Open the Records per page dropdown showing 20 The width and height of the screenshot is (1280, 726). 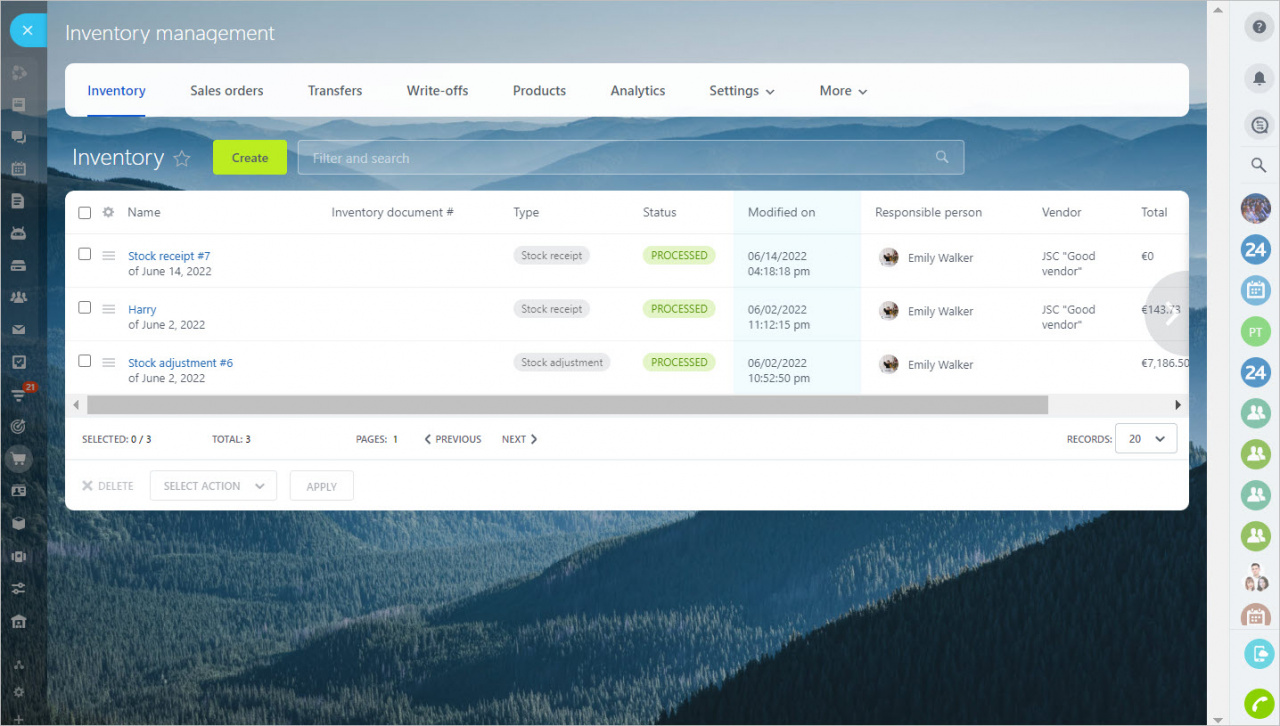point(1146,439)
